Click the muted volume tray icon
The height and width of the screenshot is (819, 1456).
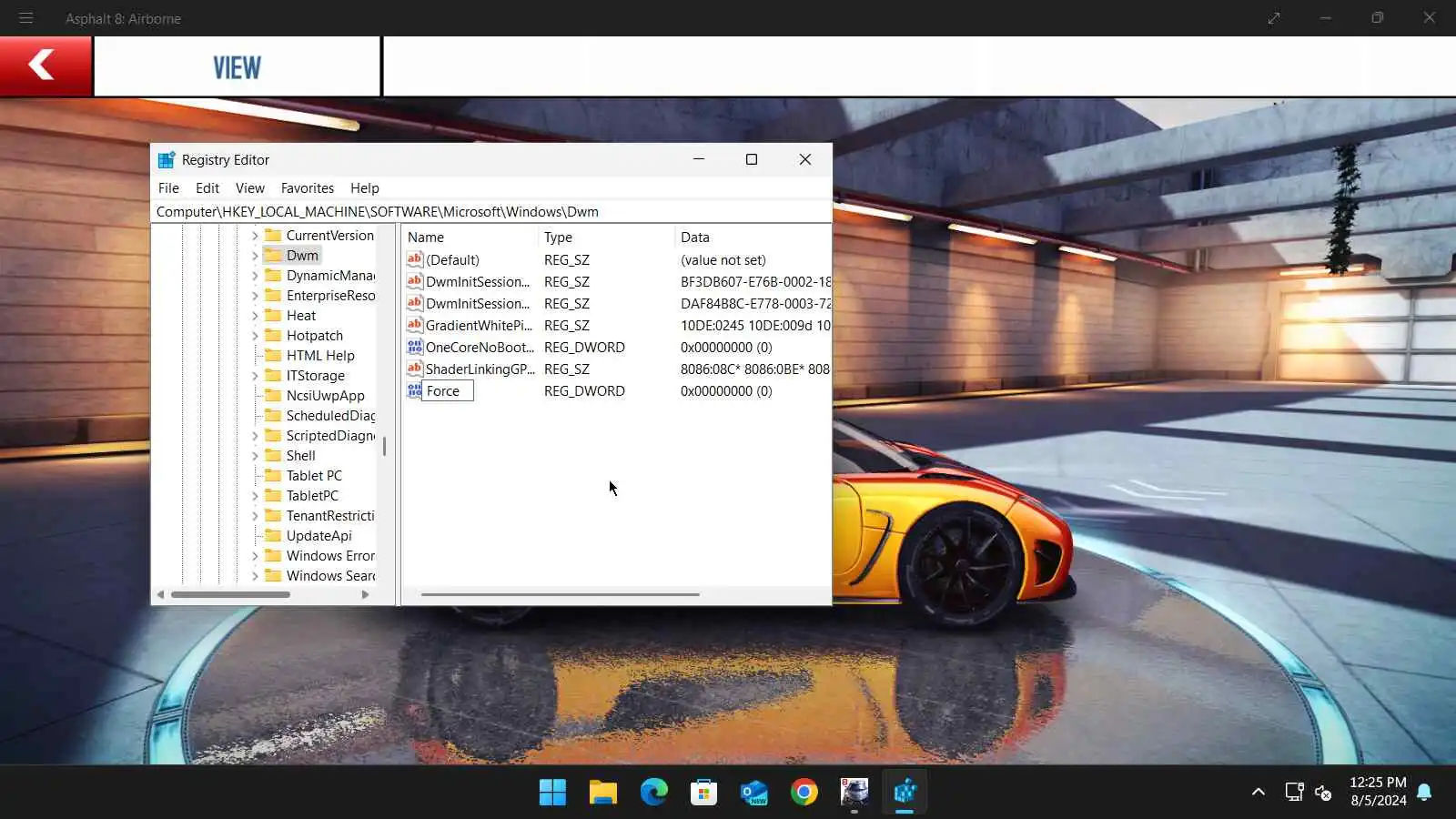click(1323, 792)
